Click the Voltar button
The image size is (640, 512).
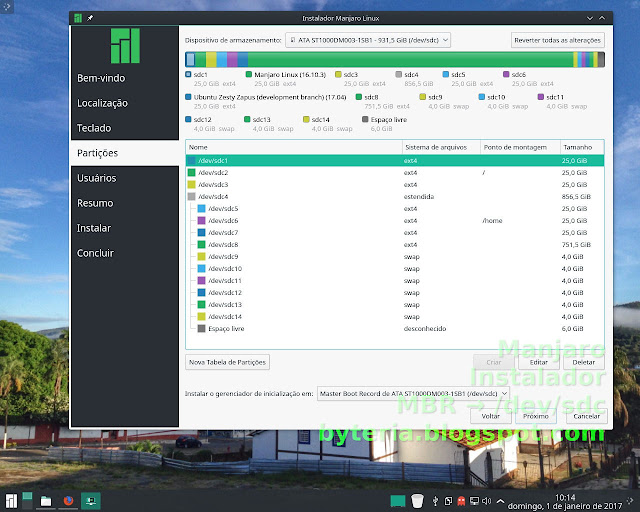491,416
